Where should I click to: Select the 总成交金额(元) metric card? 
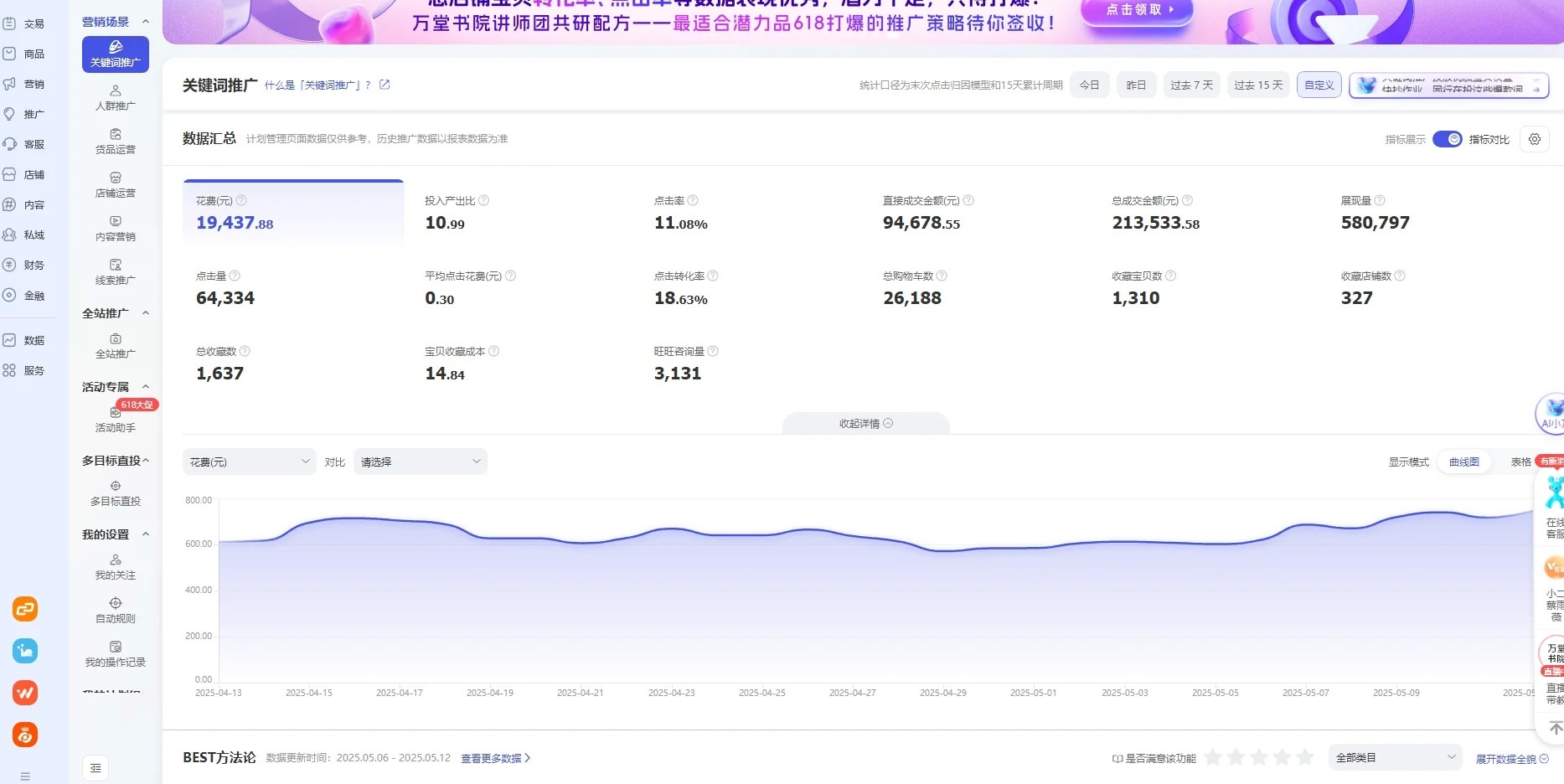click(x=1210, y=213)
